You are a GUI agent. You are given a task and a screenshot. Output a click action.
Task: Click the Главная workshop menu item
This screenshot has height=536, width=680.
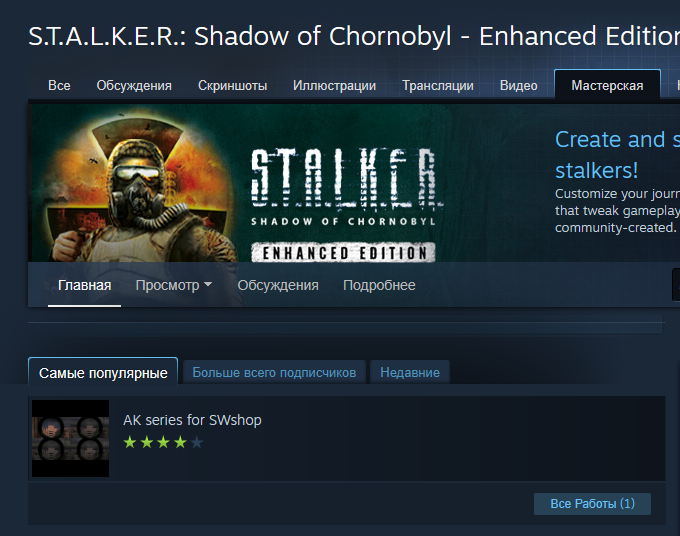[85, 285]
